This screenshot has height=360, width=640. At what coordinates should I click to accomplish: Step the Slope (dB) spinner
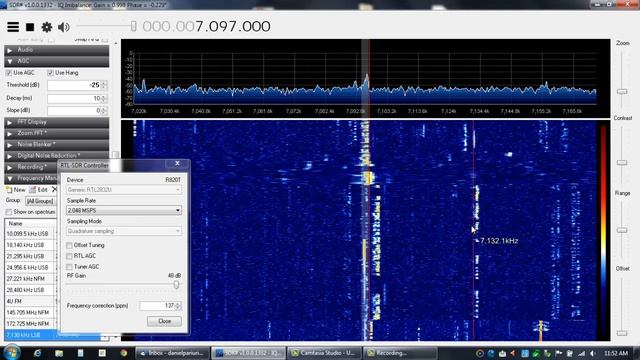pos(104,111)
